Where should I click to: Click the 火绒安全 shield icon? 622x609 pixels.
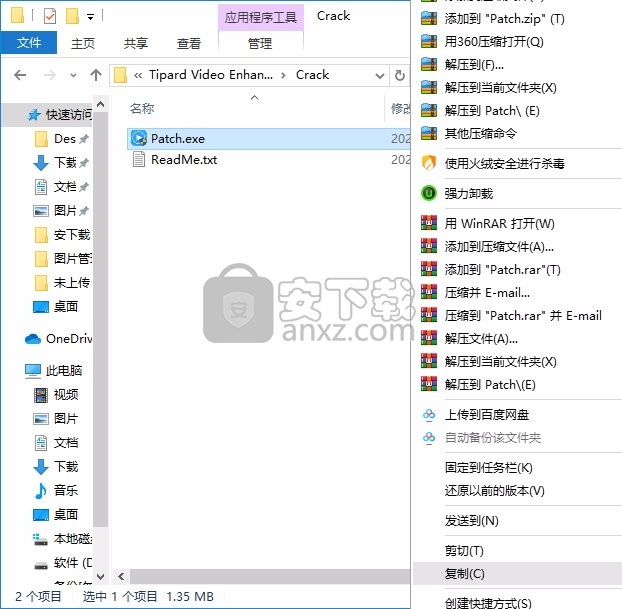429,163
